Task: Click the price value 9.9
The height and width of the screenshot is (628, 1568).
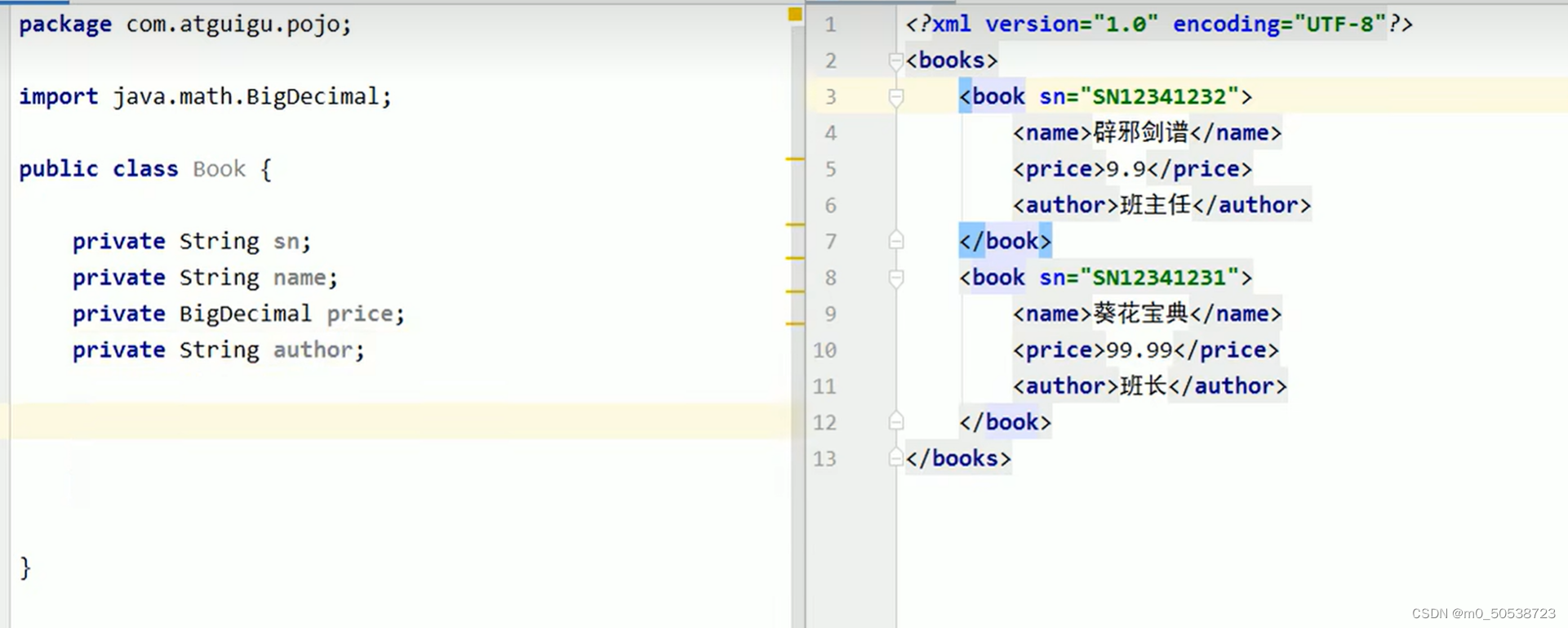Action: [1126, 169]
